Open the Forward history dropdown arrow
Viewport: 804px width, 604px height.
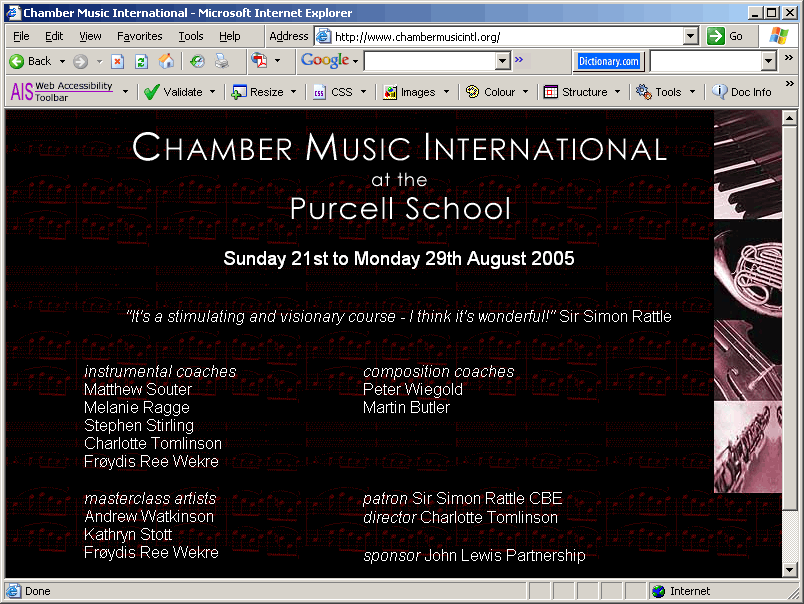point(99,62)
